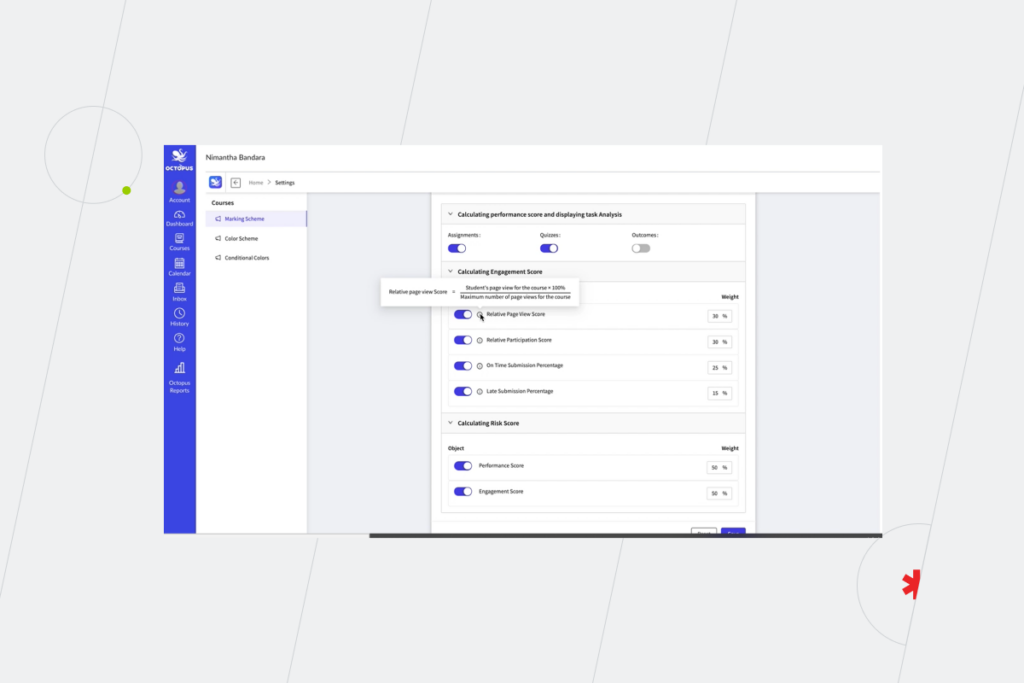Open Octopus Reports chart icon

(x=179, y=368)
